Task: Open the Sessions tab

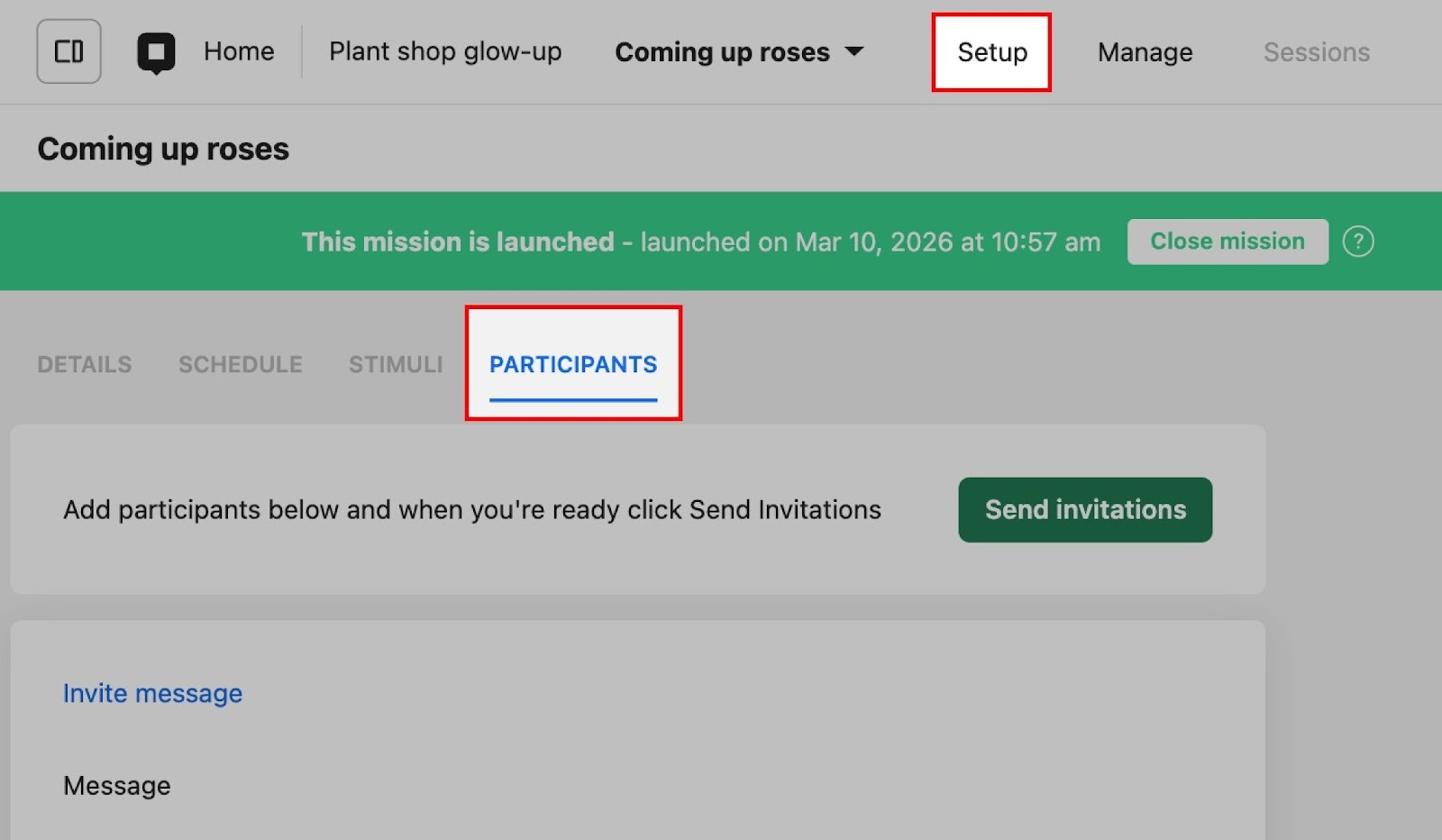Action: [x=1316, y=52]
